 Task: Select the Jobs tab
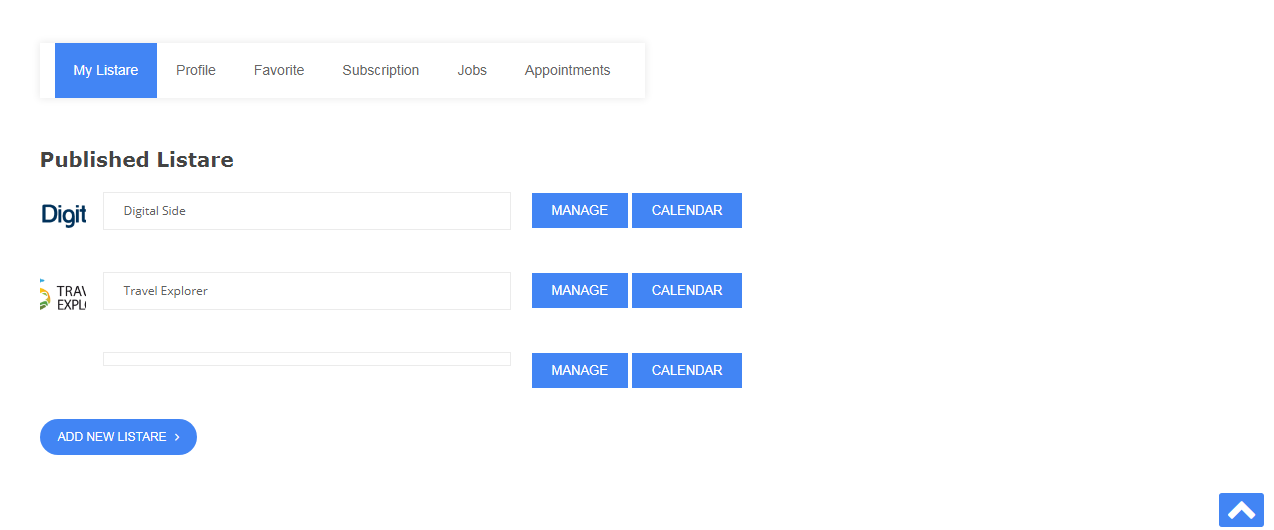472,70
